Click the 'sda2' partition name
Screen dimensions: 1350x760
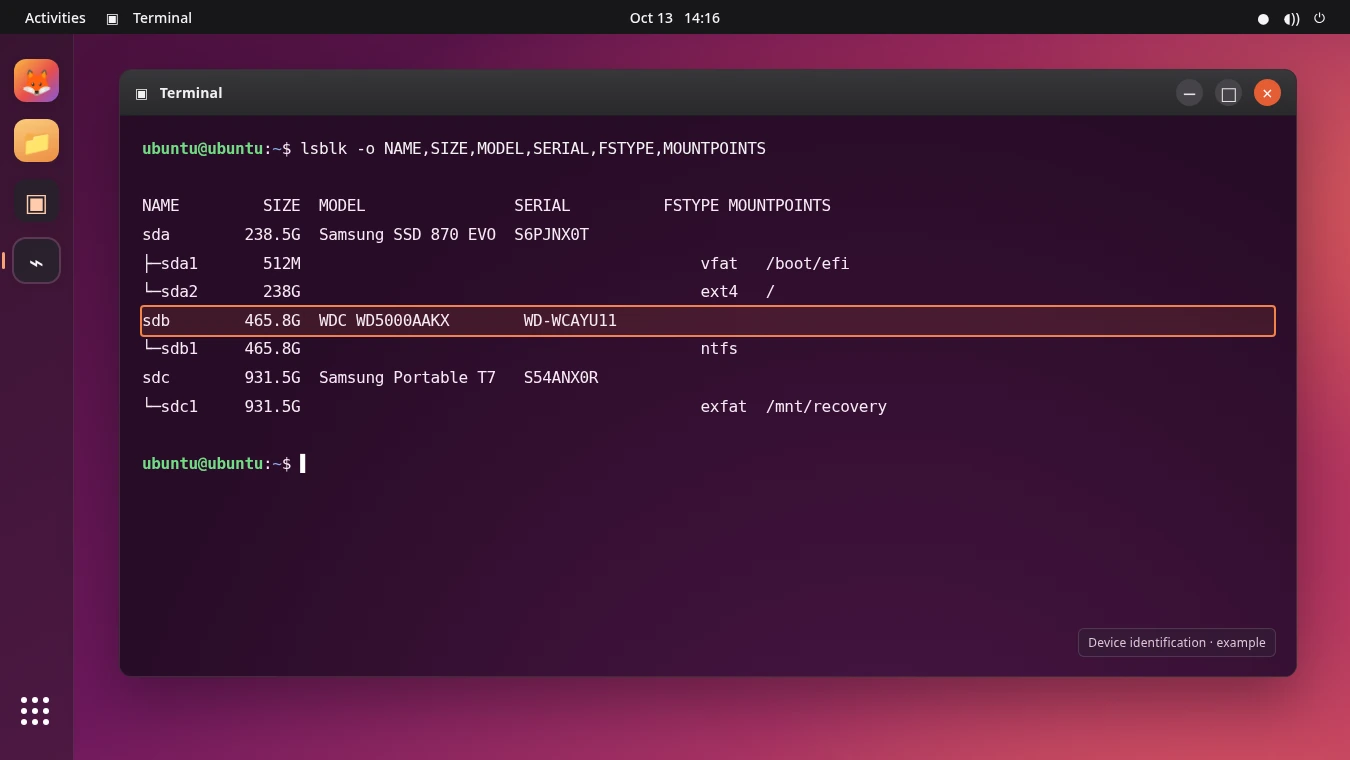coord(179,291)
